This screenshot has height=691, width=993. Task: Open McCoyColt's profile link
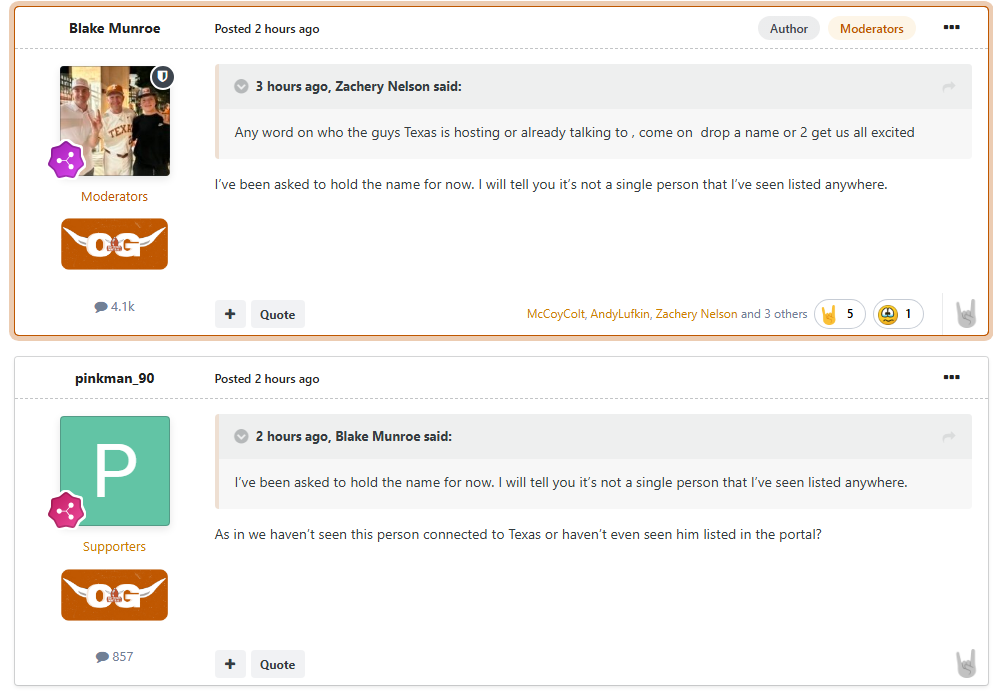[555, 314]
